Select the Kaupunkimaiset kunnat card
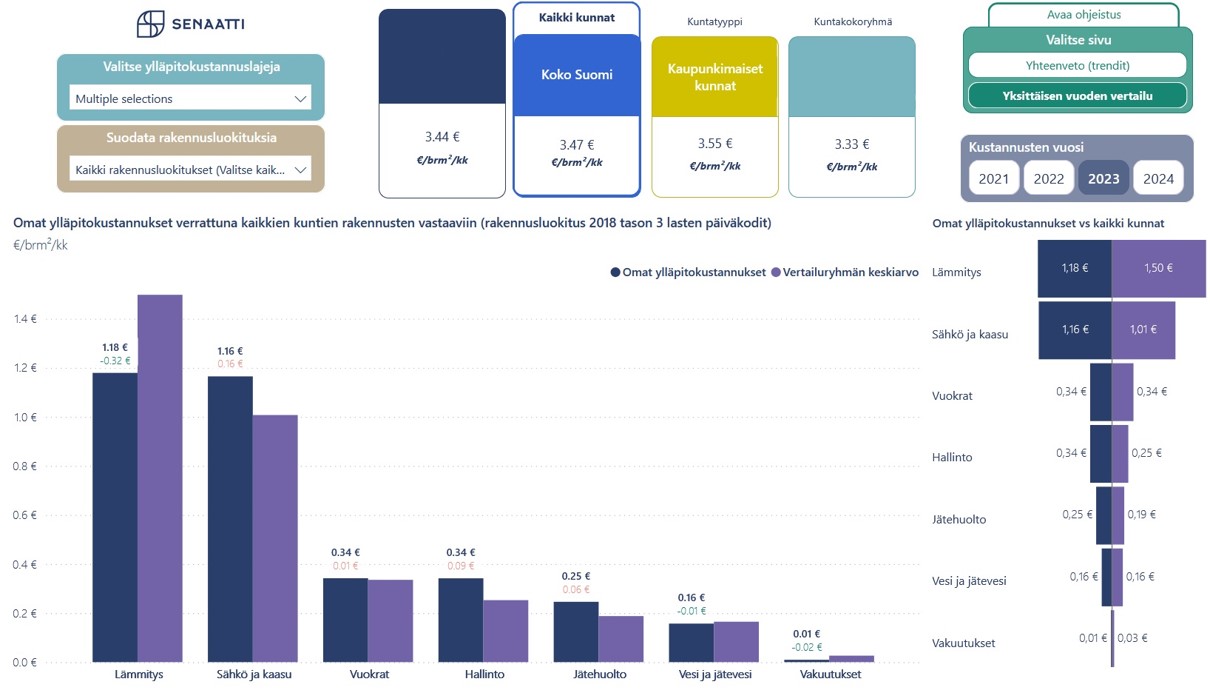The height and width of the screenshot is (693, 1210). 714,78
